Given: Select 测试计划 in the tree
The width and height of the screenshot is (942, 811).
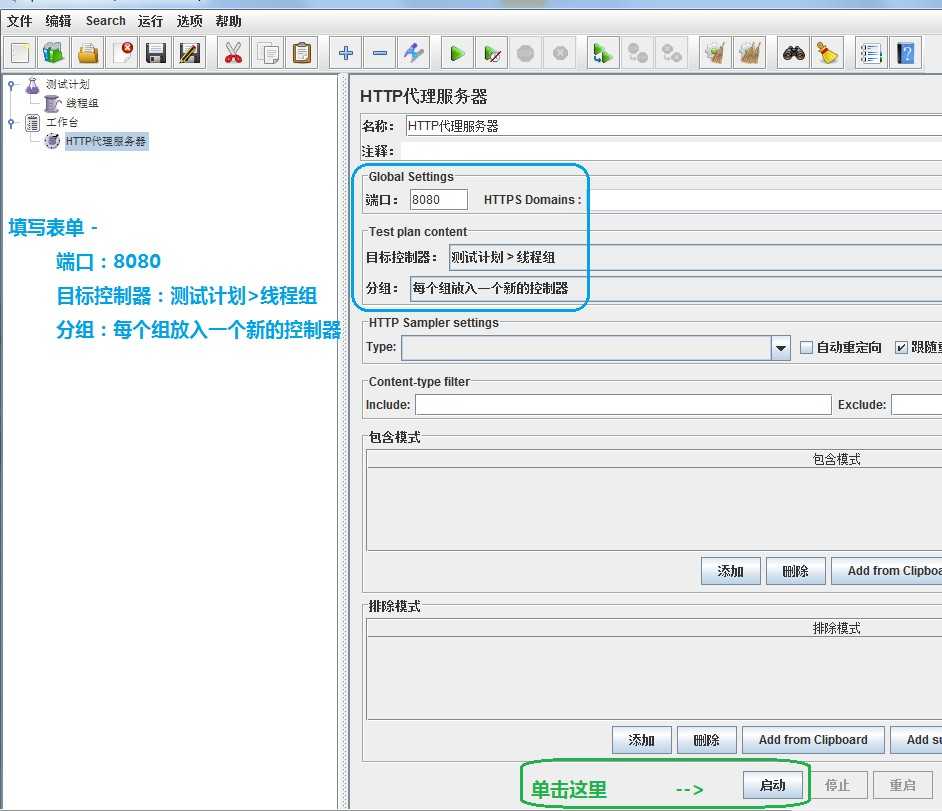Looking at the screenshot, I should pyautogui.click(x=67, y=84).
